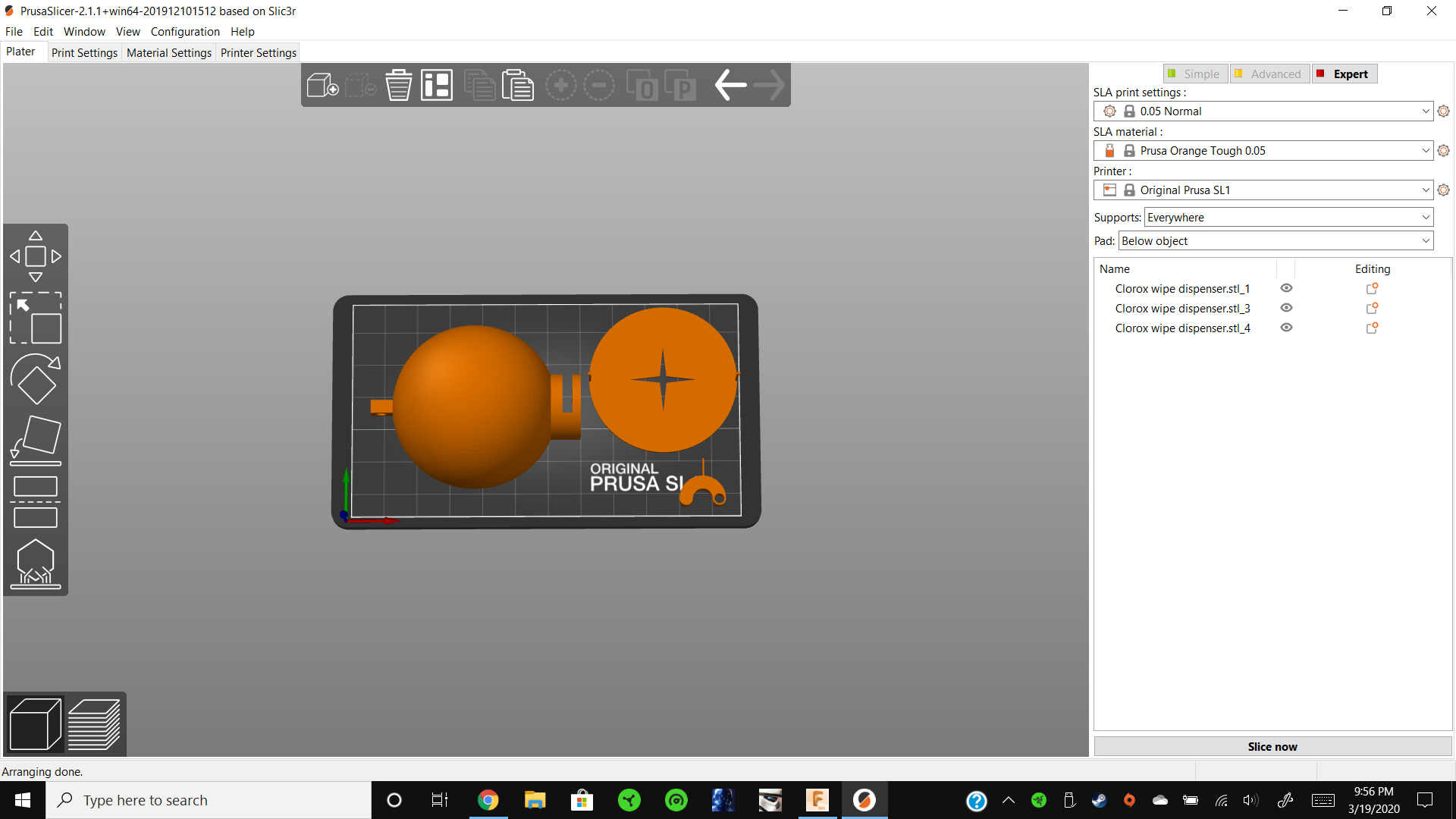Hide Clorox wipe dispenser.stl_1 object
The height and width of the screenshot is (819, 1456).
point(1286,288)
